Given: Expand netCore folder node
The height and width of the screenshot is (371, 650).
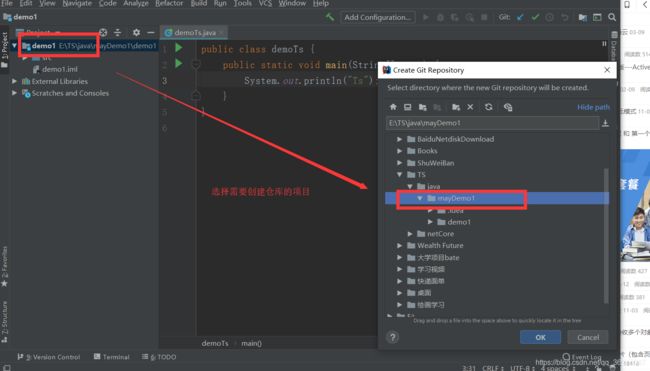Looking at the screenshot, I should 410,234.
